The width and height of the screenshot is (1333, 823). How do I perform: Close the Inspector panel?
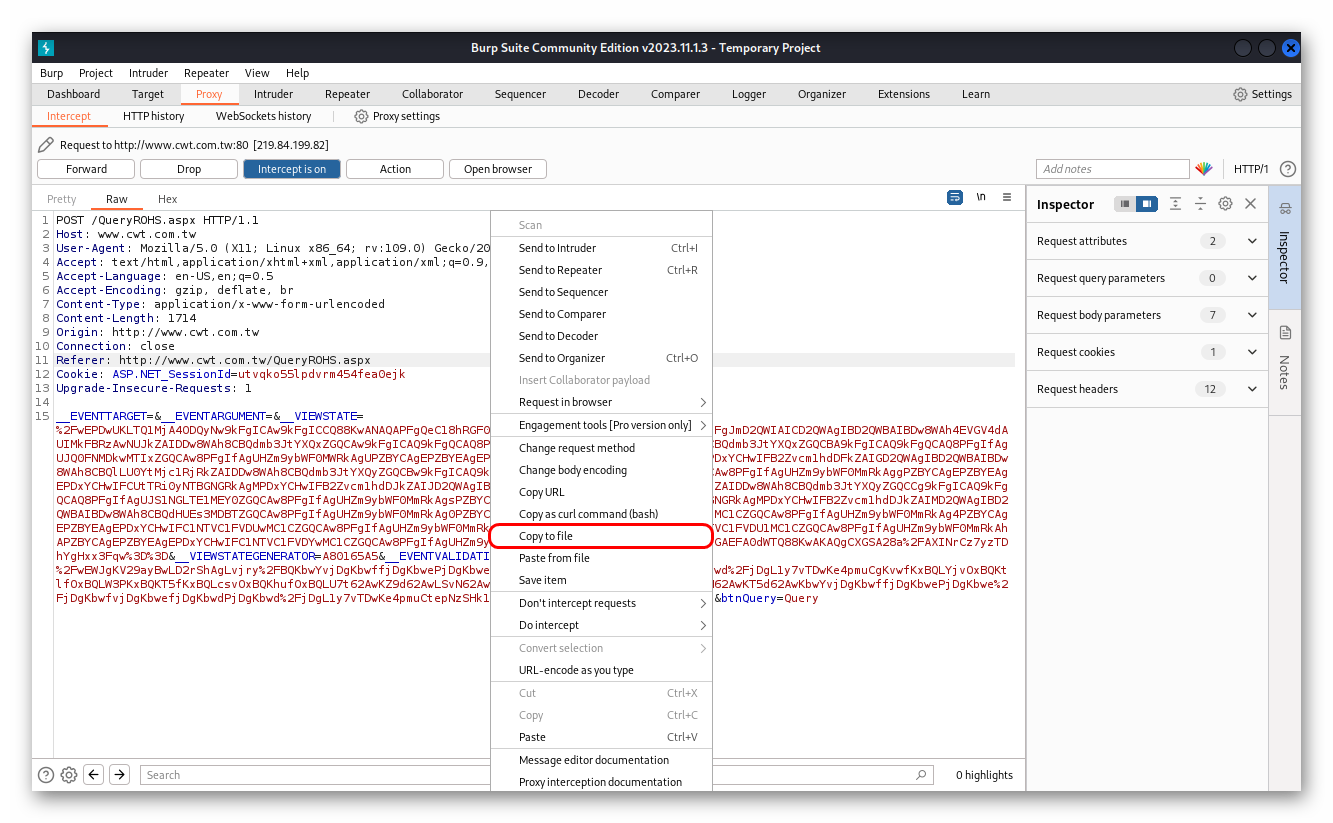coord(1250,204)
